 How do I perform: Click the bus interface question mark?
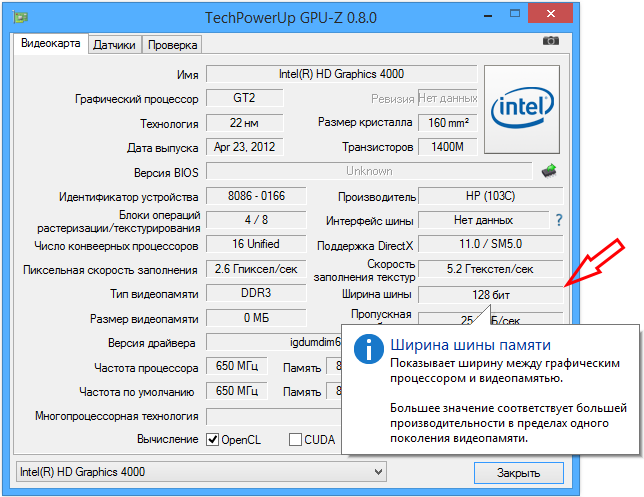coord(559,220)
